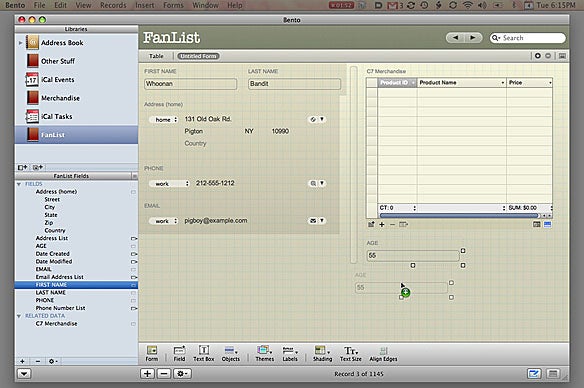
Task: Open the phone work label dropdown
Action: 169,184
